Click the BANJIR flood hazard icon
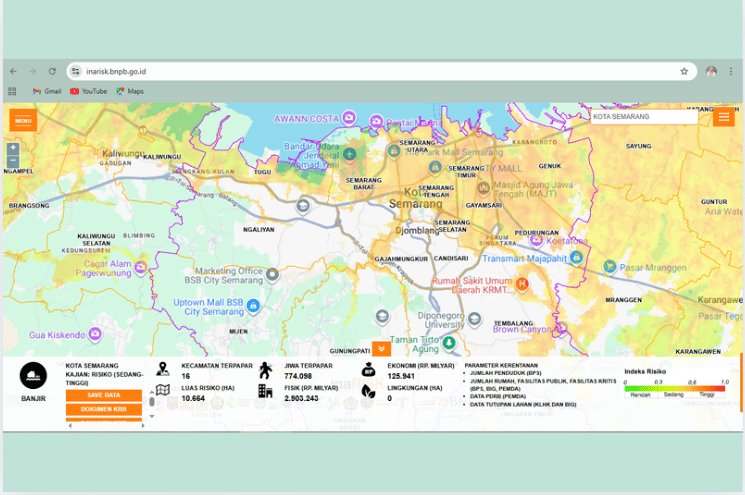Screen dimensions: 745x495 point(33,375)
